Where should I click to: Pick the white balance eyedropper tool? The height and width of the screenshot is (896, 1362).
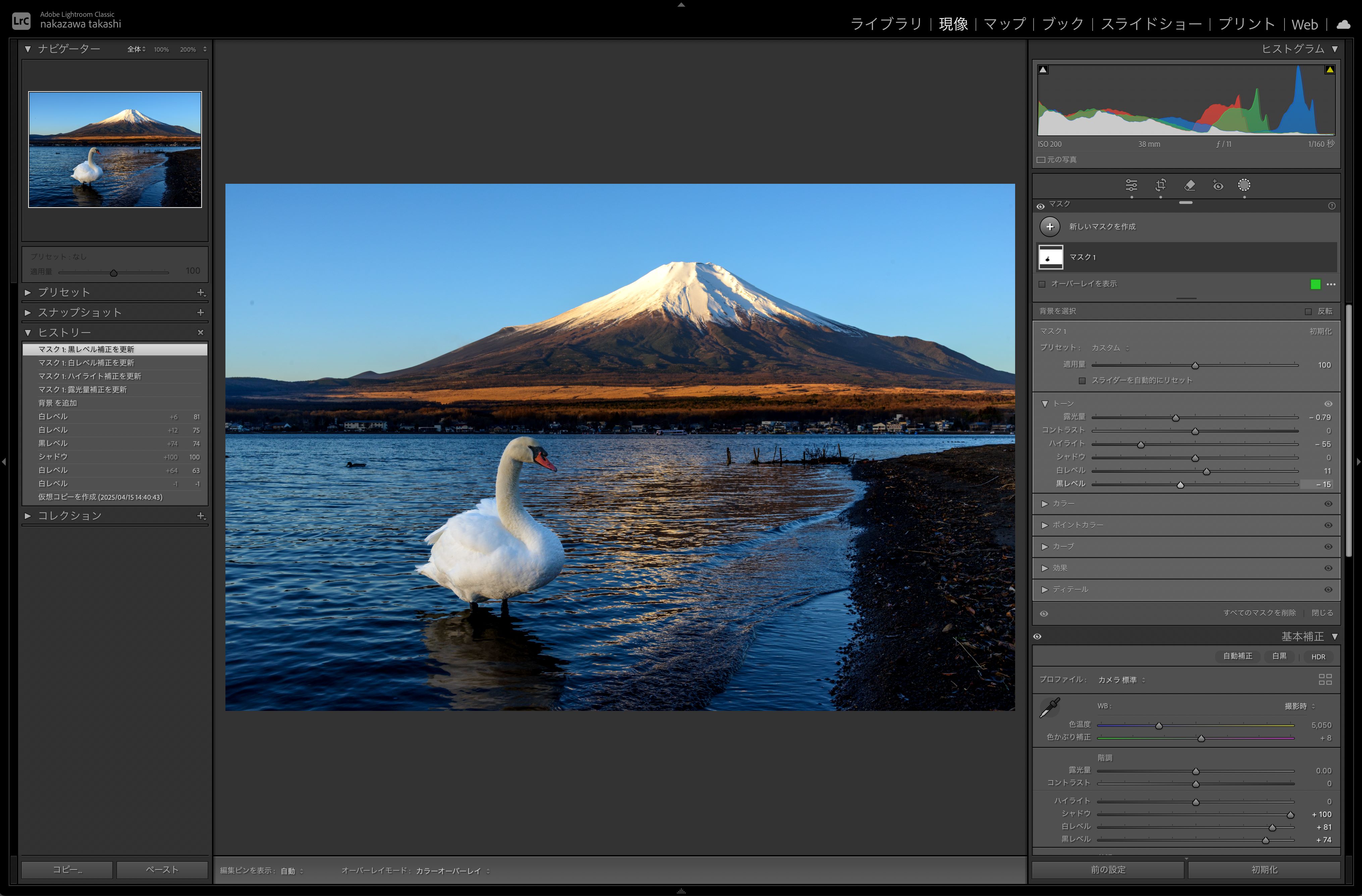(1050, 708)
